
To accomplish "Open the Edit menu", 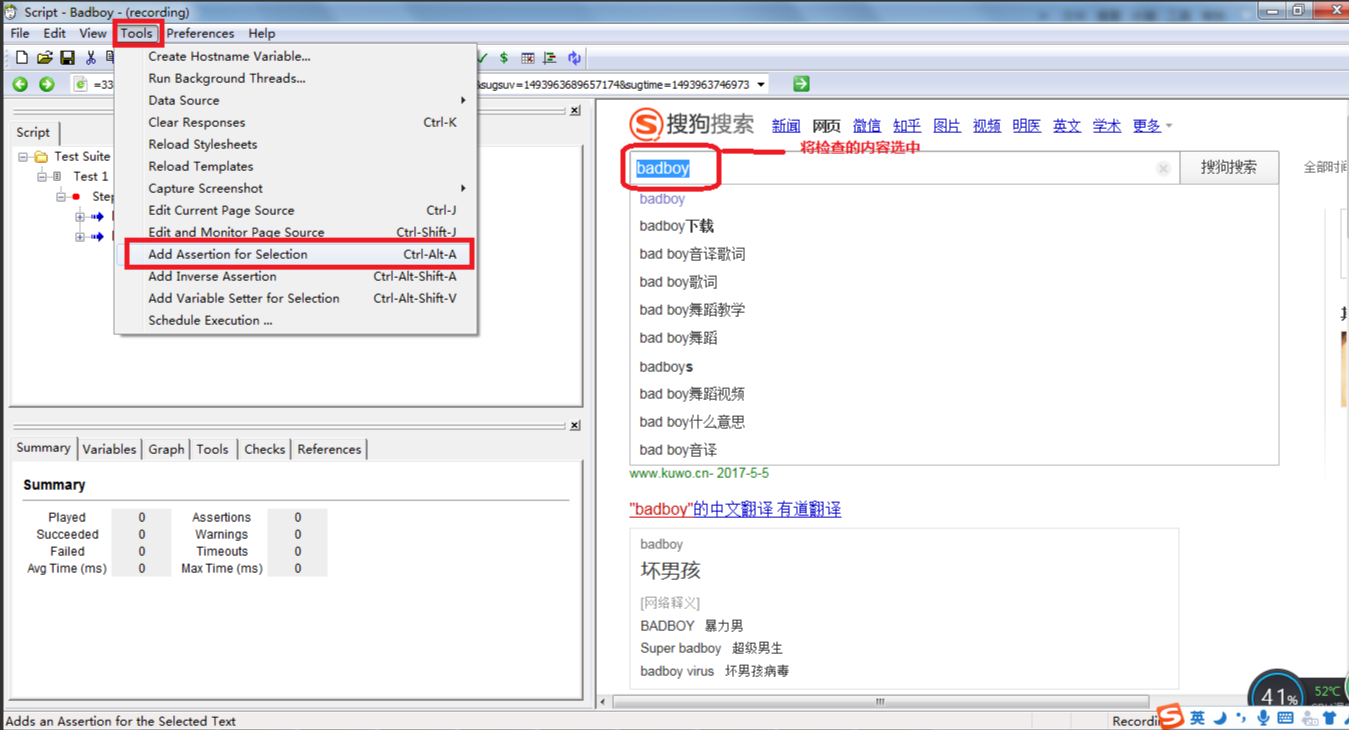I will click(x=55, y=33).
